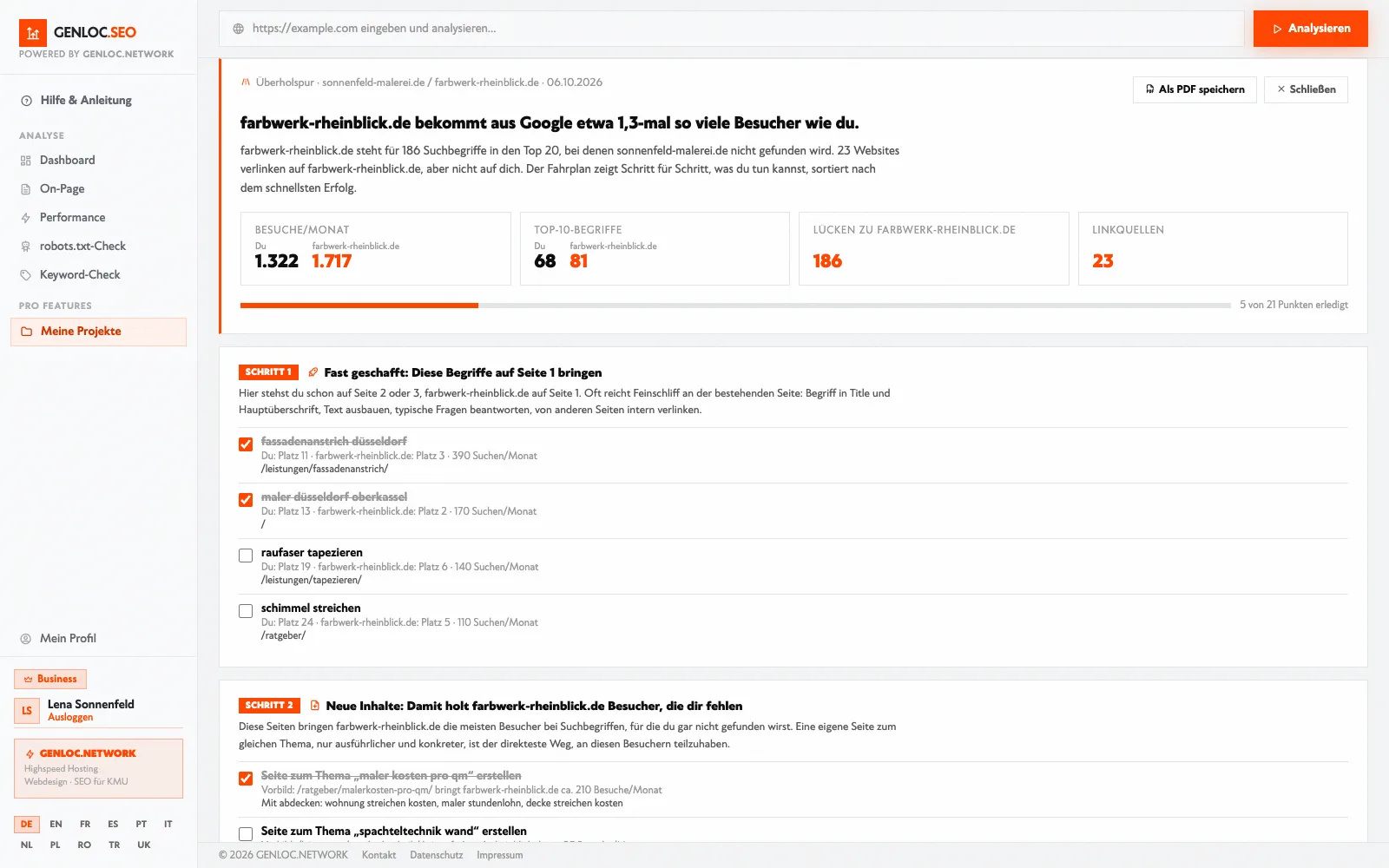Click '5 von 21 Punkten erledigt' text
This screenshot has height=868, width=1389.
pyautogui.click(x=1294, y=306)
